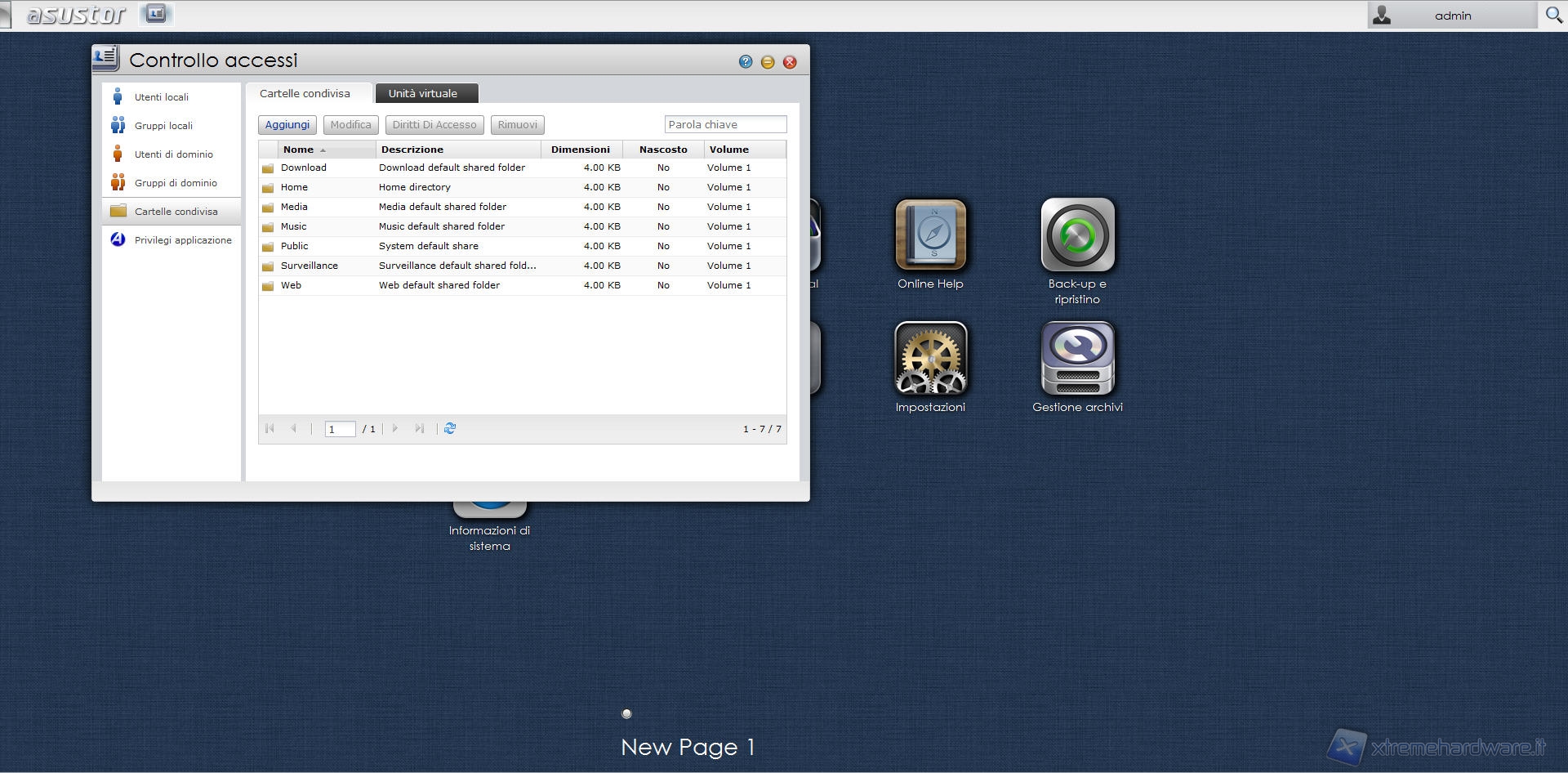
Task: Switch to Unità virtuale tab
Action: [x=423, y=94]
